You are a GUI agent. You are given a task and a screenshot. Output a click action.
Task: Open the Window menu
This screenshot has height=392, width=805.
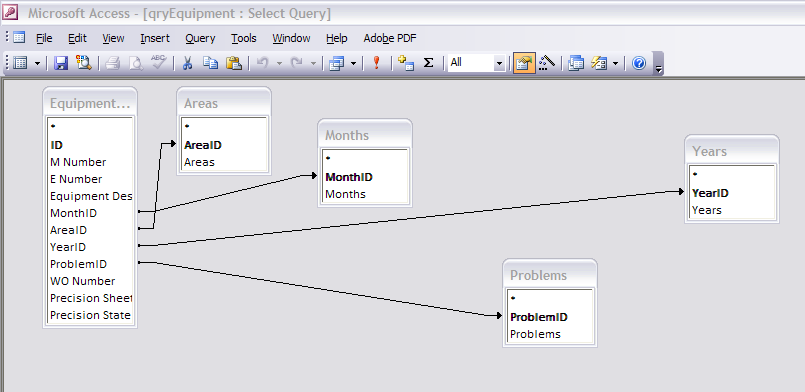(x=291, y=38)
